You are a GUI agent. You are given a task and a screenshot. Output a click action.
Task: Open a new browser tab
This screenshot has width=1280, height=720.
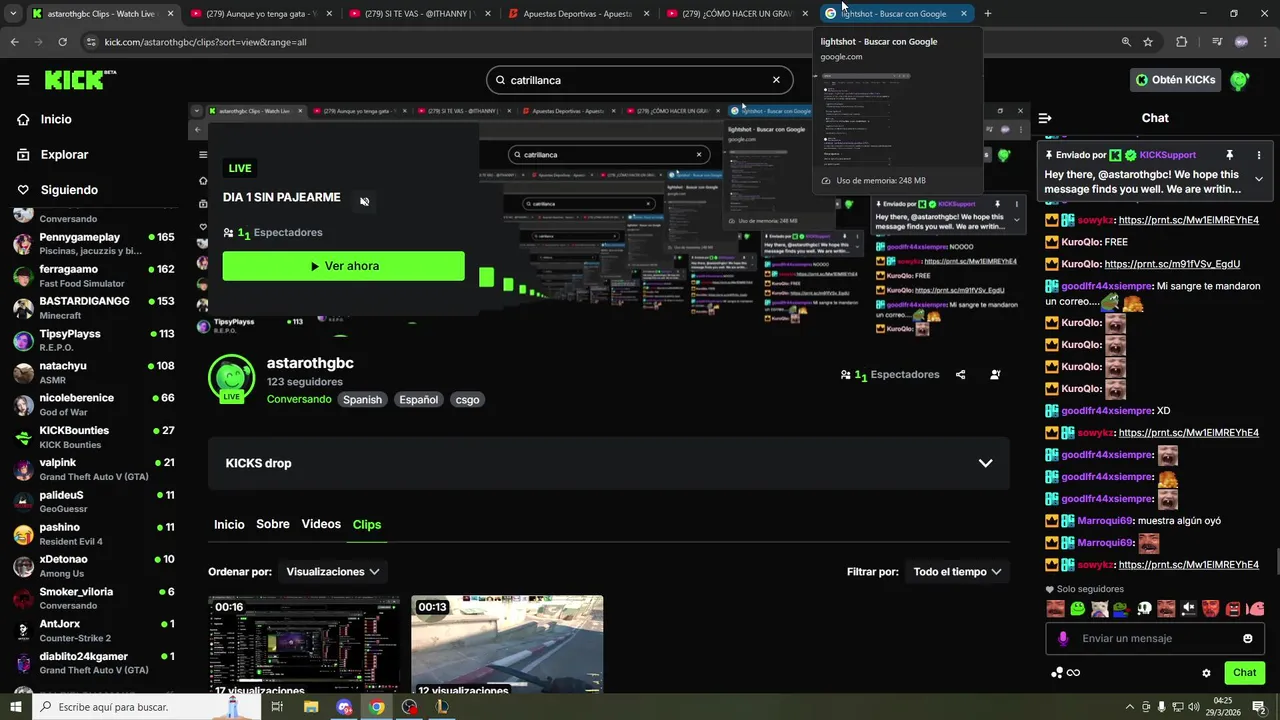coord(988,14)
